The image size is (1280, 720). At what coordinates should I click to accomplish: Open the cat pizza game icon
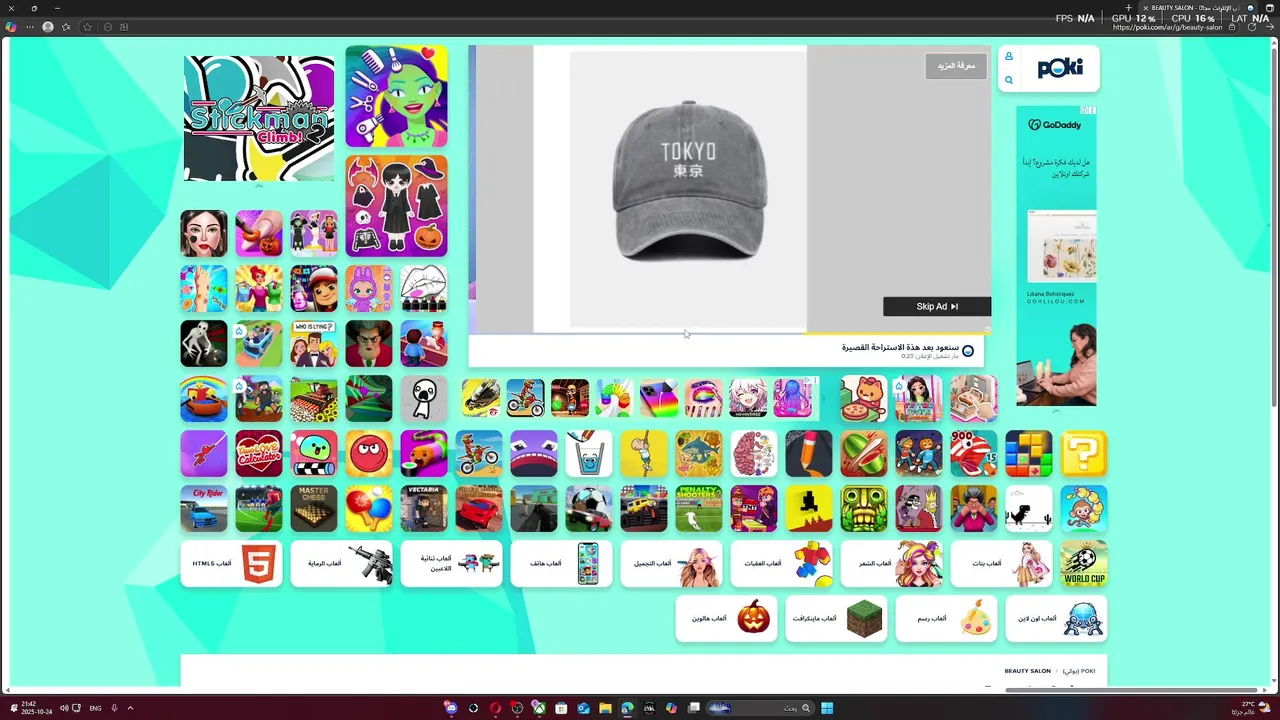pyautogui.click(x=864, y=399)
